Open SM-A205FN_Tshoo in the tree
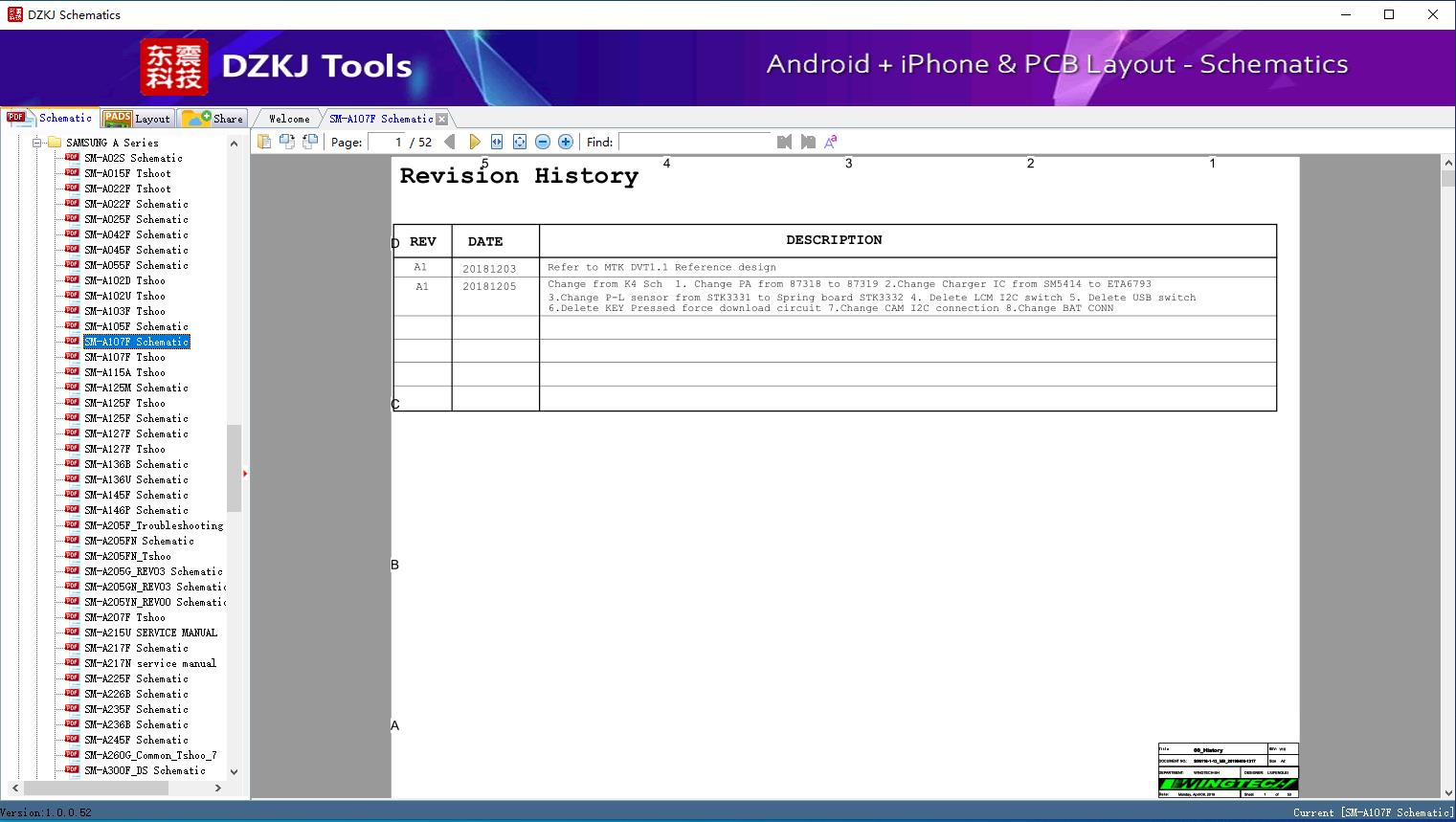 (x=127, y=556)
